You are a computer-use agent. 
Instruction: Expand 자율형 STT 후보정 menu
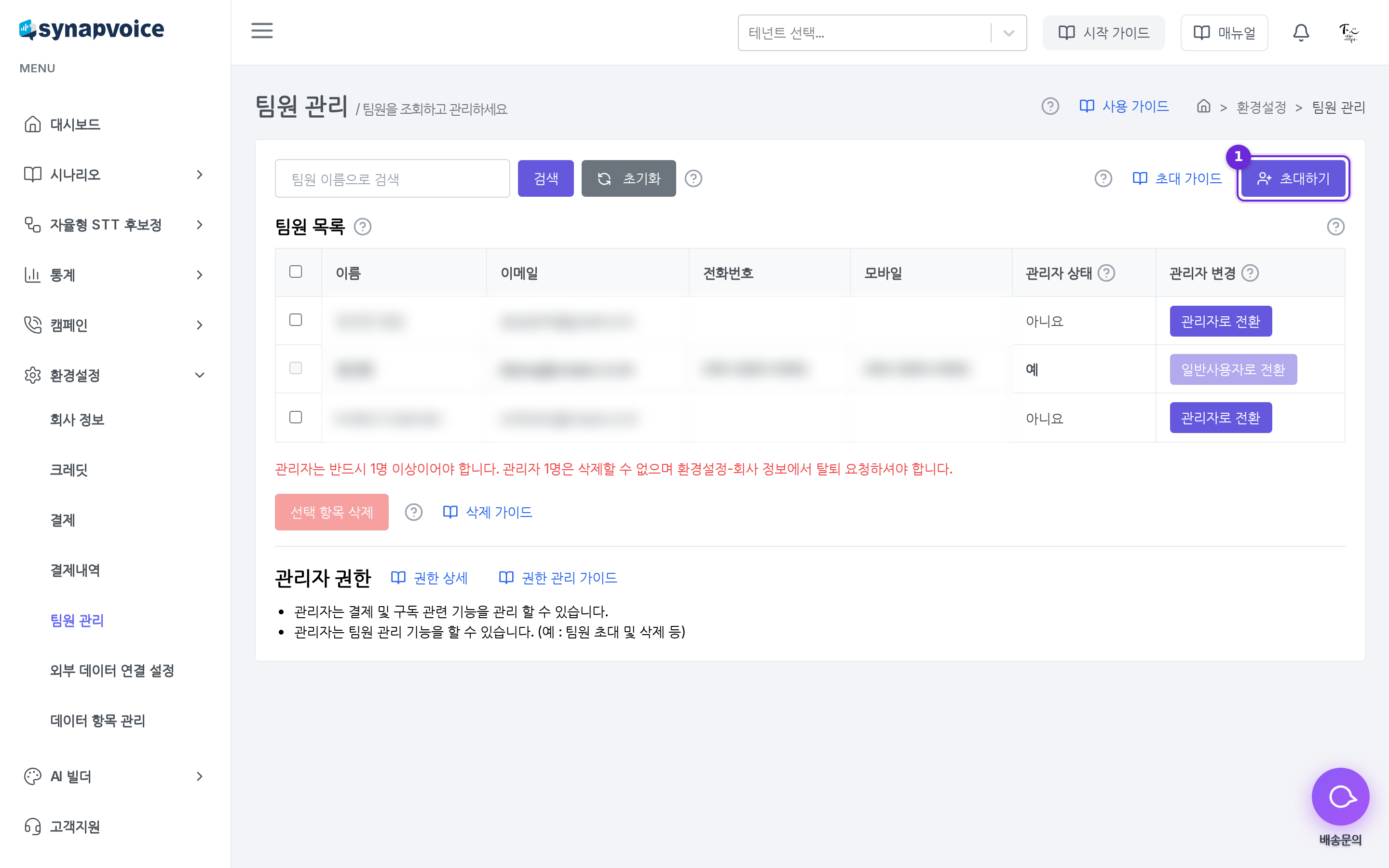pos(115,224)
